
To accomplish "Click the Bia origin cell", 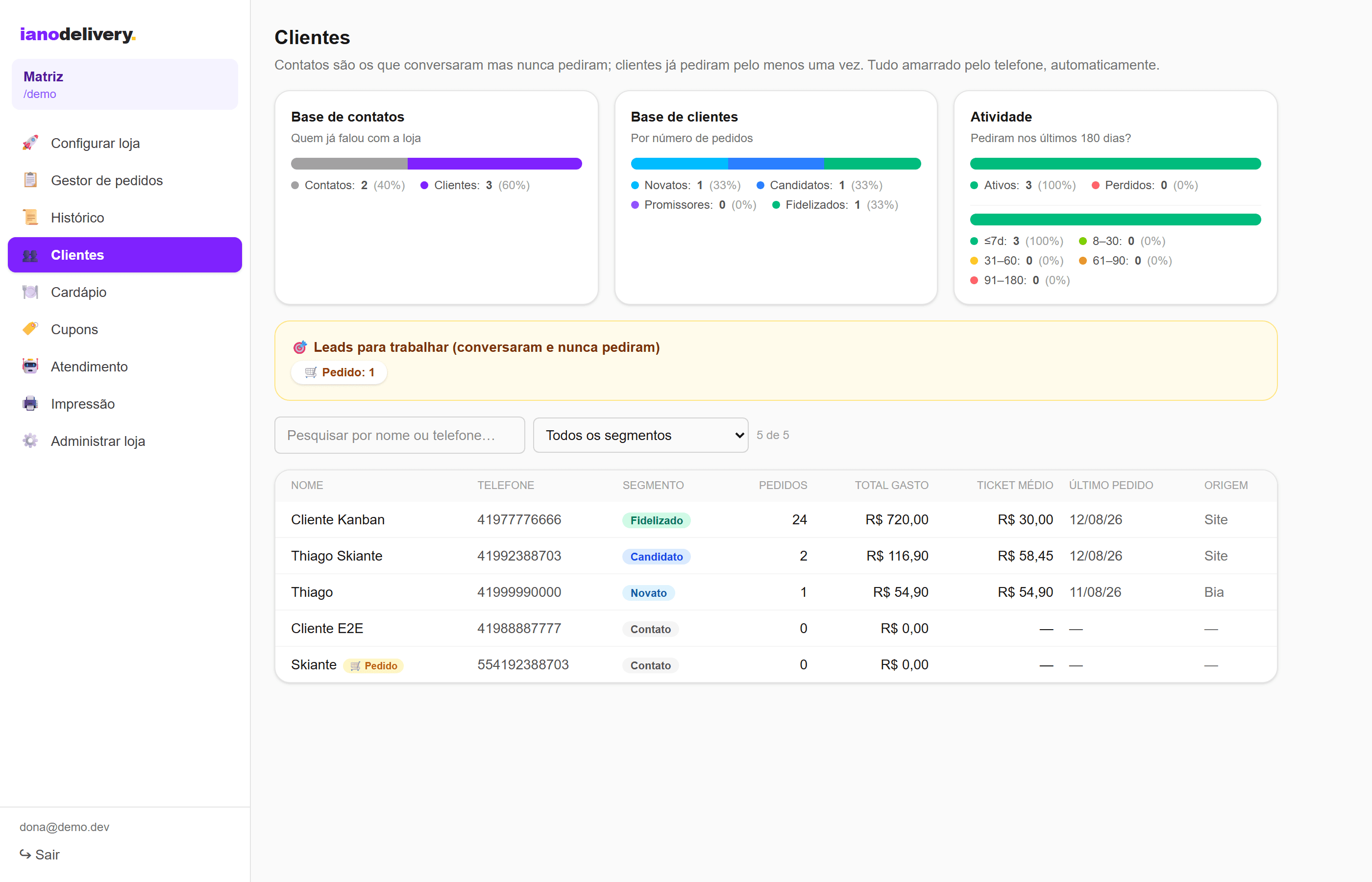I will pyautogui.click(x=1214, y=592).
